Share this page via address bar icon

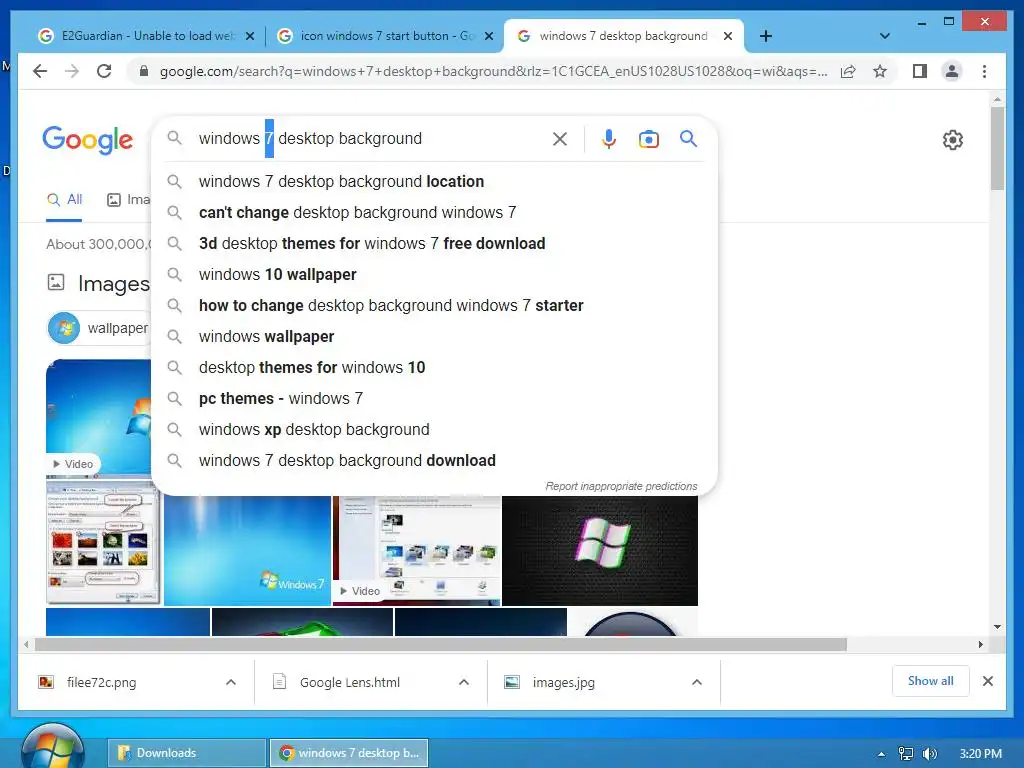click(848, 71)
